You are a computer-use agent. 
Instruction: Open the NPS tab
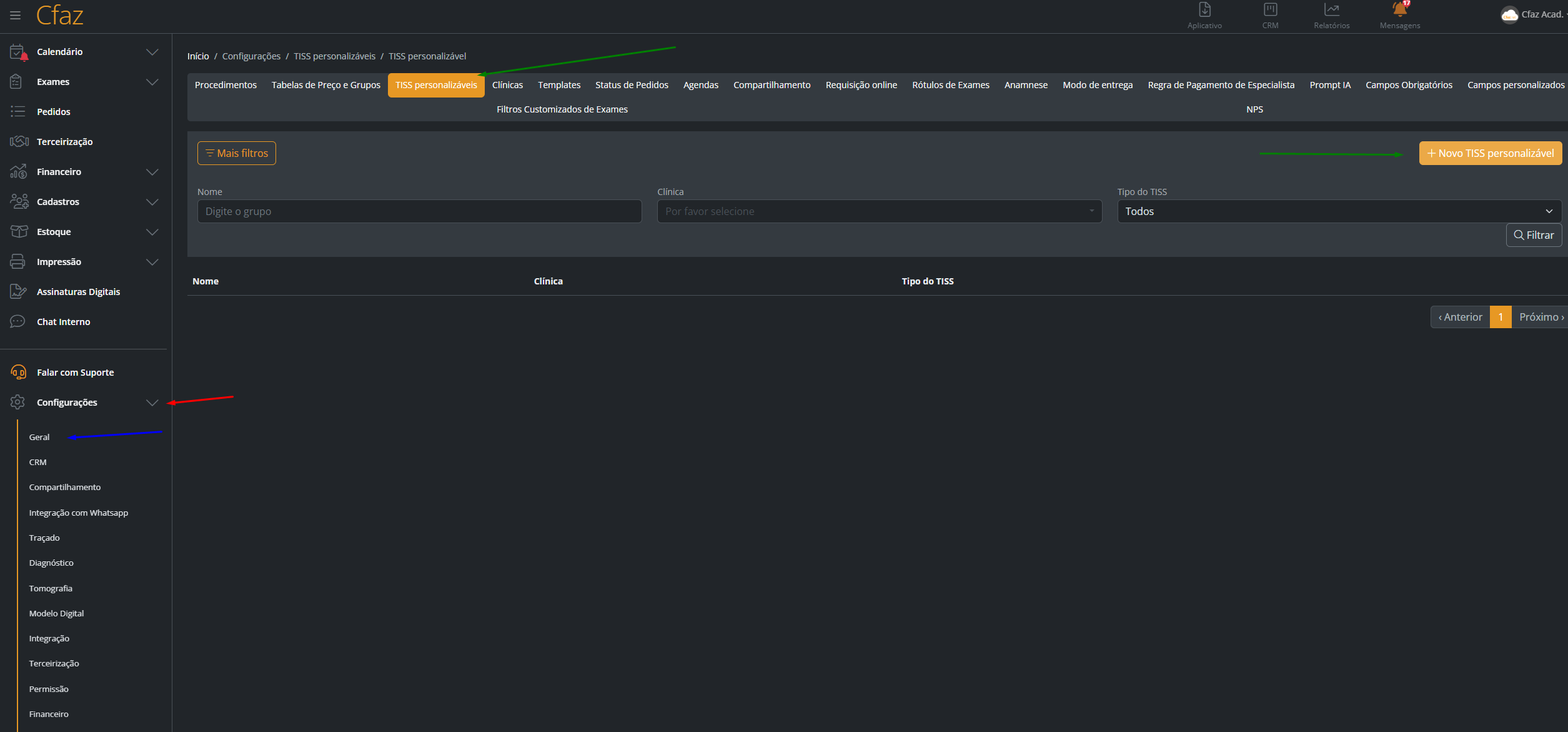click(x=1254, y=109)
